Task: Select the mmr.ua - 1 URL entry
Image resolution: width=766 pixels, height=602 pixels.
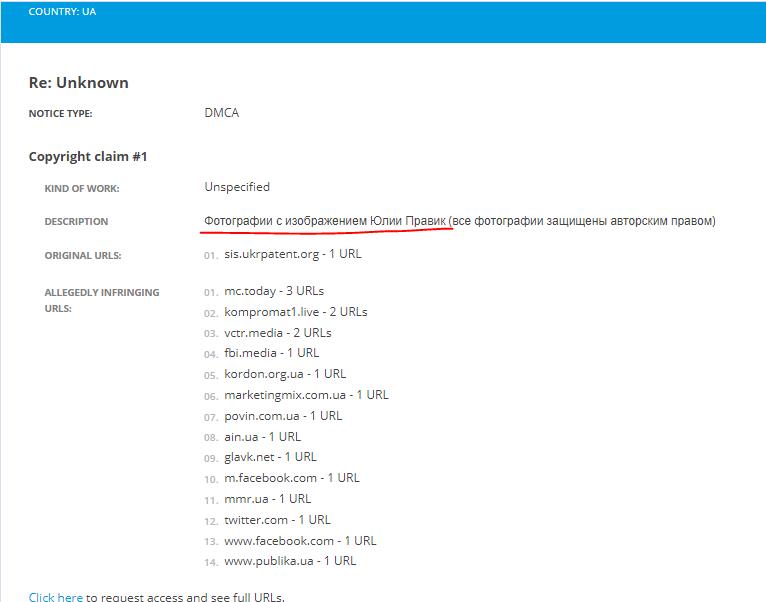Action: tap(267, 499)
